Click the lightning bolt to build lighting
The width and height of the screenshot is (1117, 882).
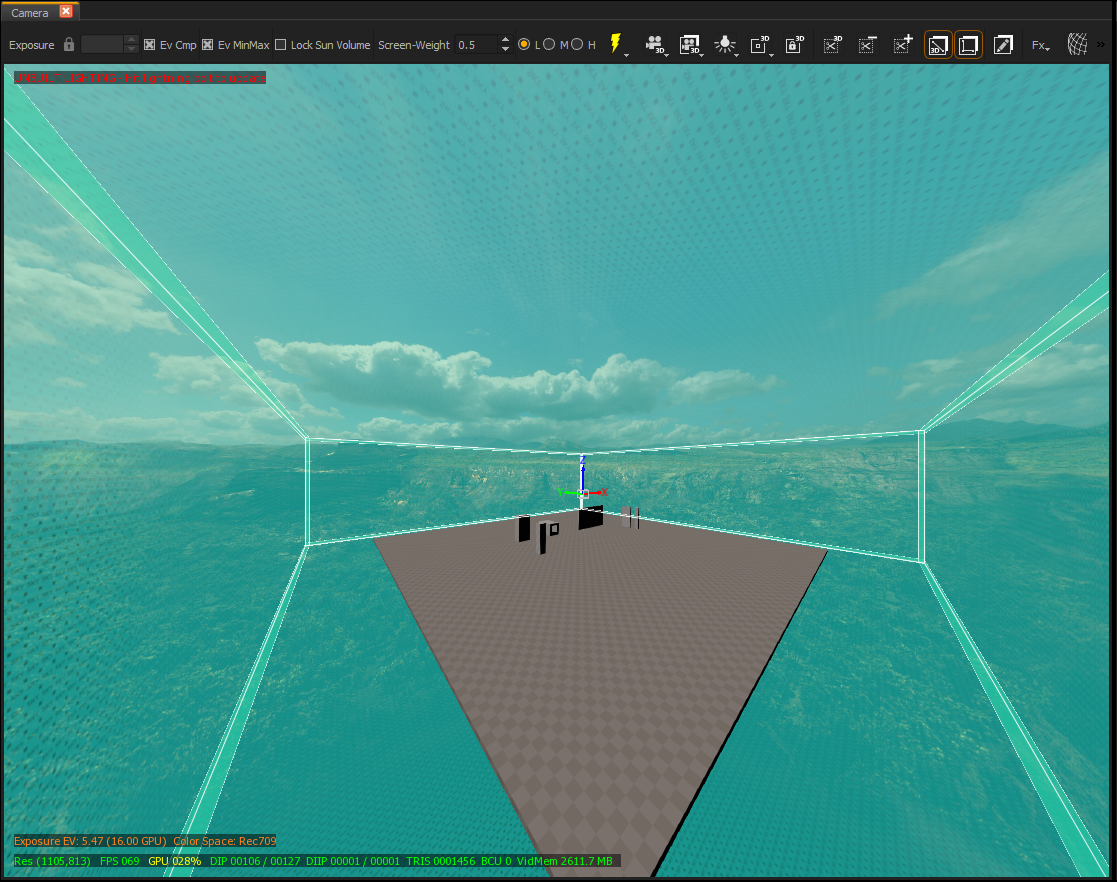(615, 43)
